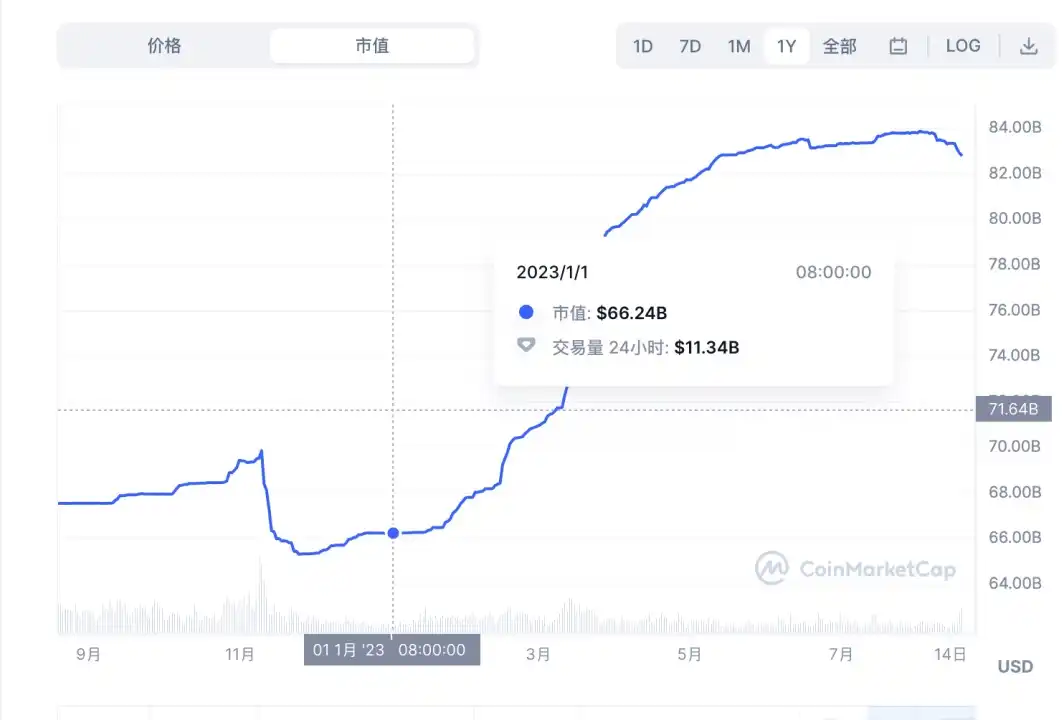Click the USD currency label
This screenshot has height=720, width=1064.
click(x=1016, y=666)
